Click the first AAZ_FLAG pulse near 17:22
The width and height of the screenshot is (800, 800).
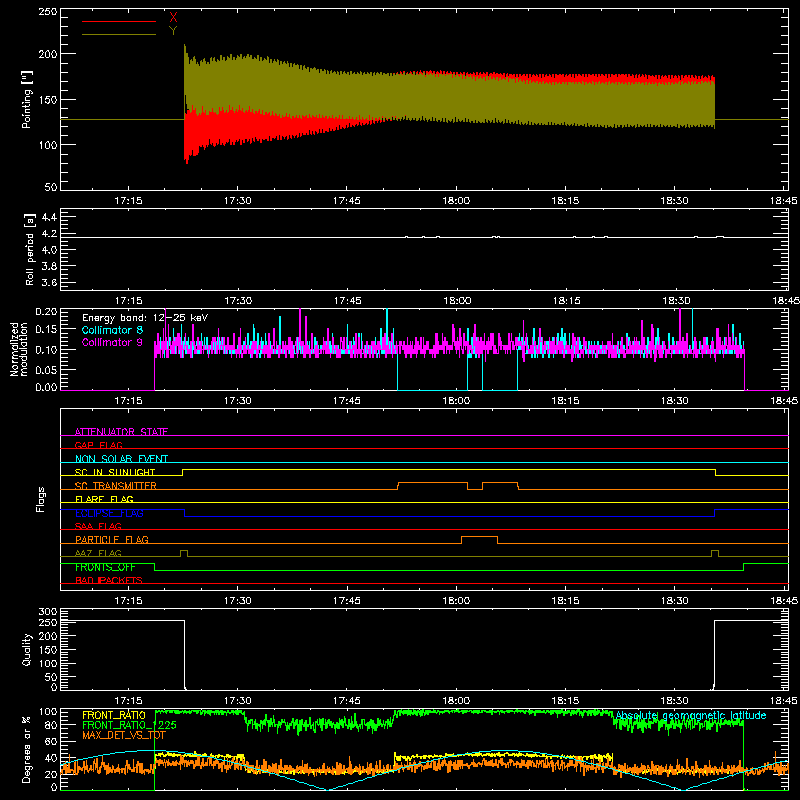(184, 553)
